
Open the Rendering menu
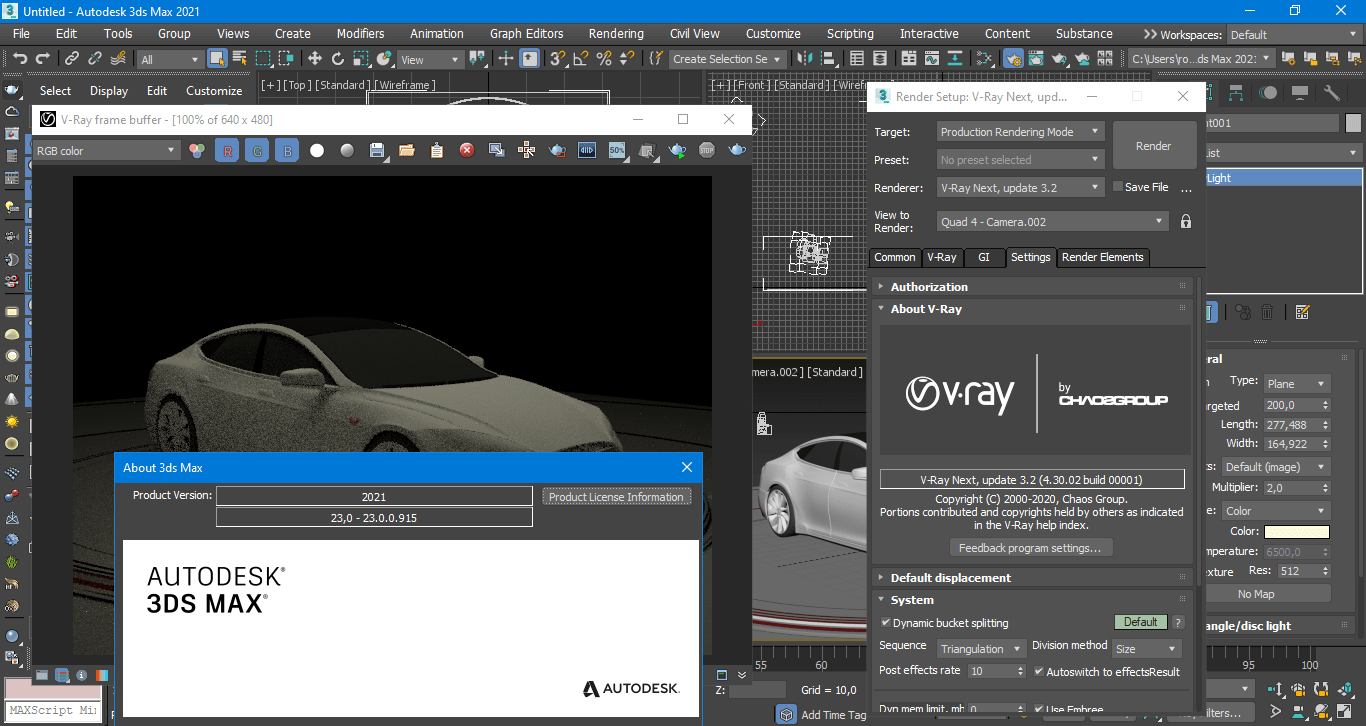point(616,33)
